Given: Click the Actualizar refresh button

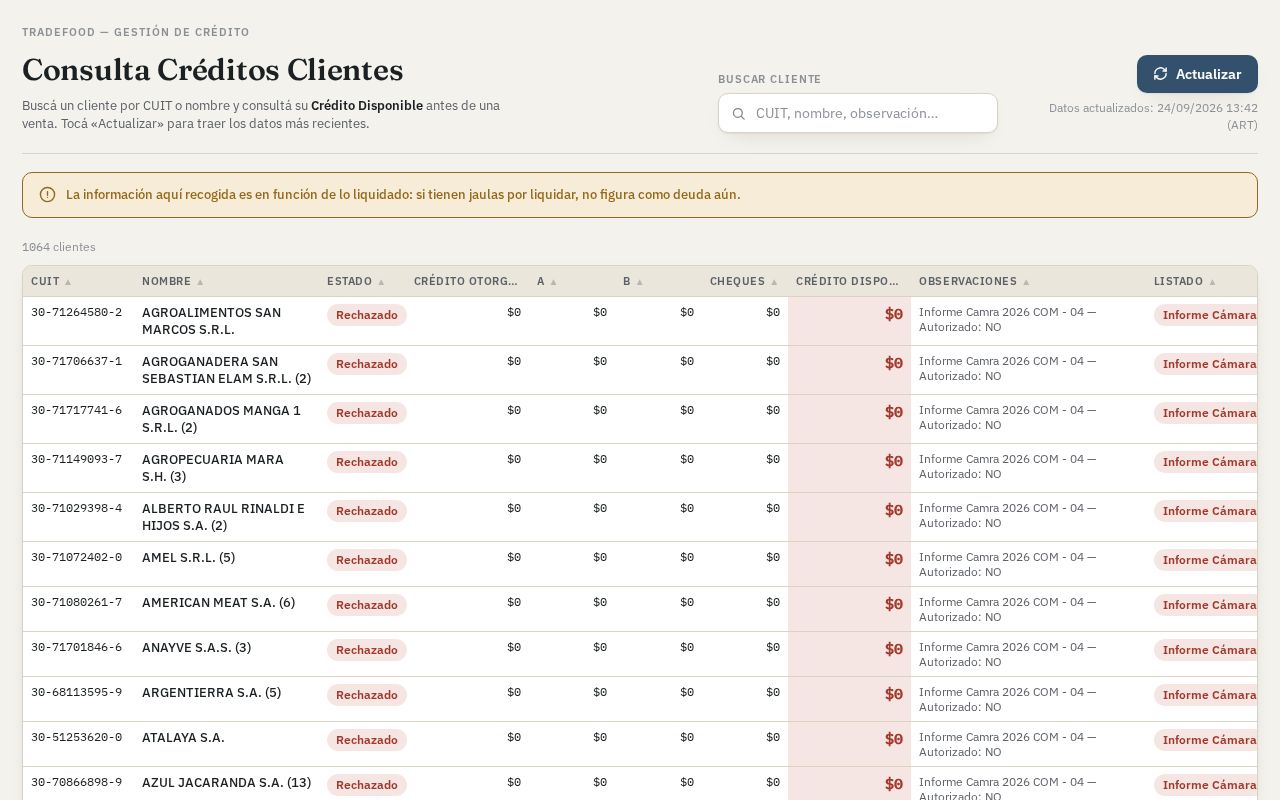Looking at the screenshot, I should [x=1197, y=74].
